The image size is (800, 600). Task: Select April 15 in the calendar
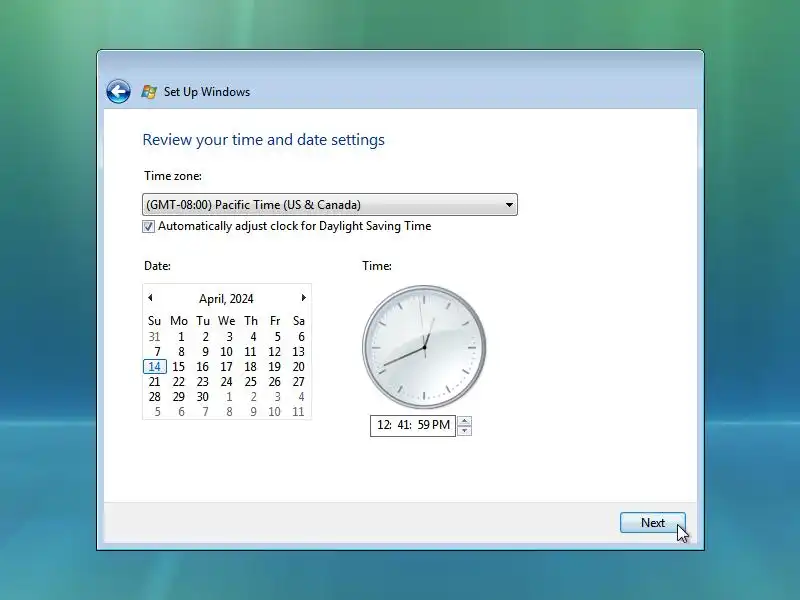[178, 366]
